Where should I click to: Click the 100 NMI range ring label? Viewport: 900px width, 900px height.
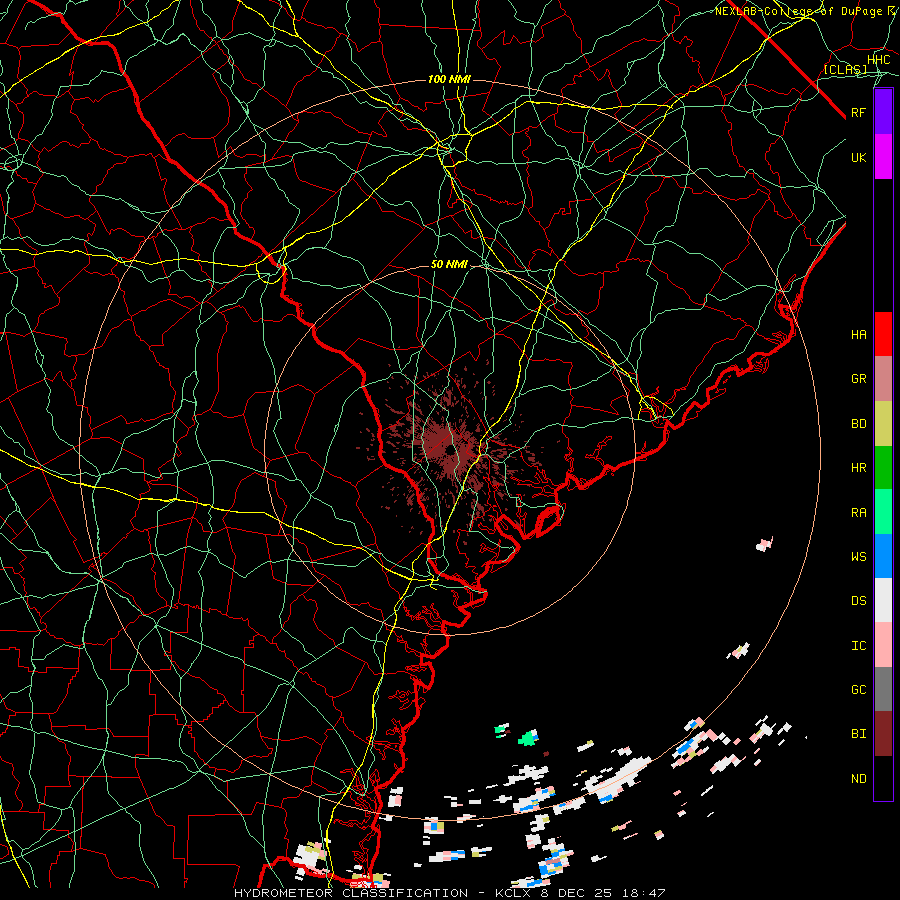click(449, 79)
